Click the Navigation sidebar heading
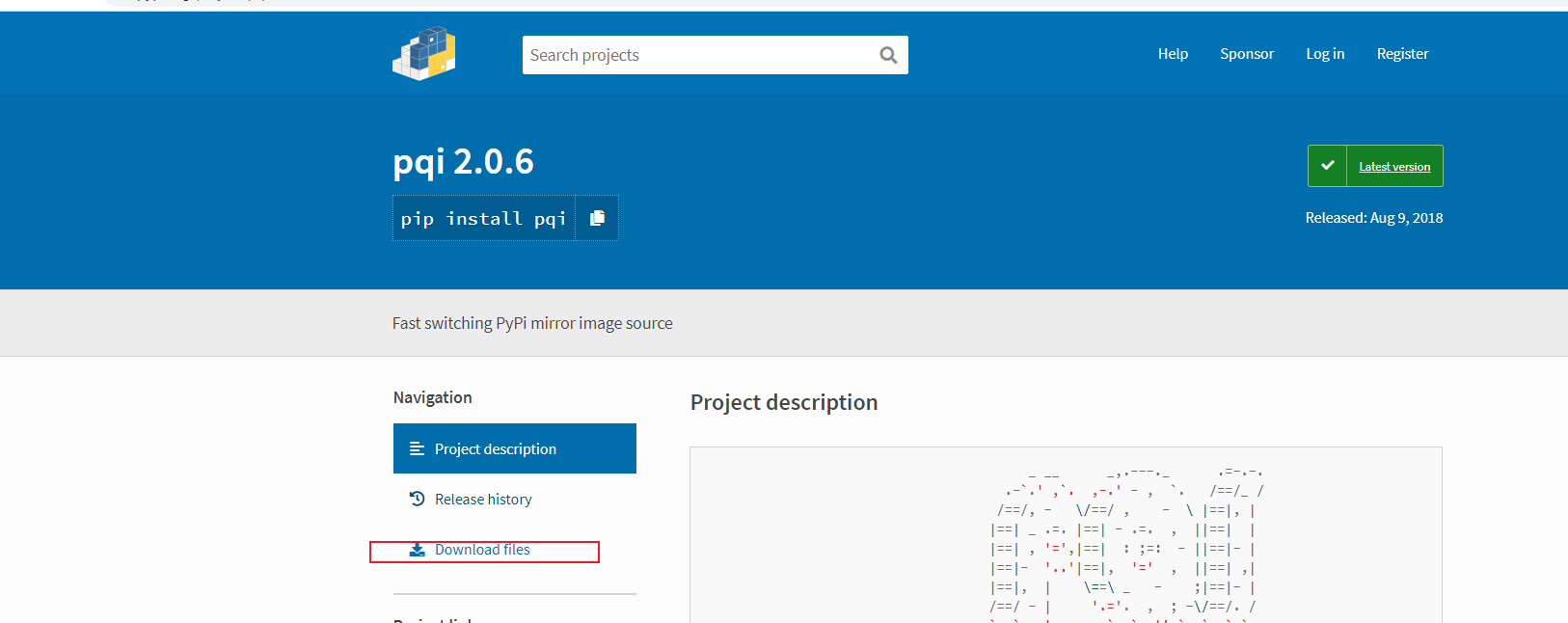Screen dimensions: 1568x623 [433, 397]
